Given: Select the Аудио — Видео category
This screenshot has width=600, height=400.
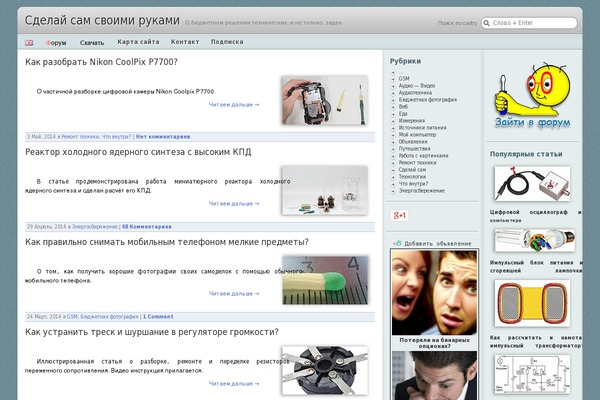Looking at the screenshot, I should point(417,86).
